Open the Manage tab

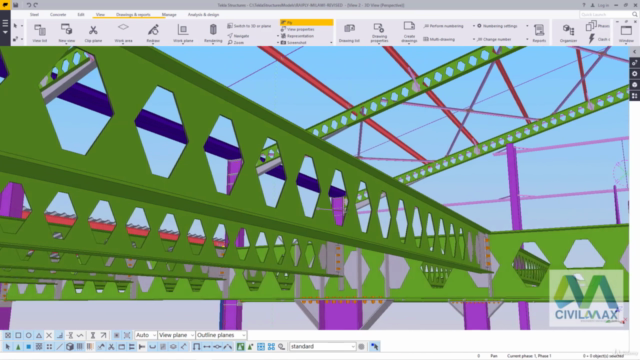[169, 14]
